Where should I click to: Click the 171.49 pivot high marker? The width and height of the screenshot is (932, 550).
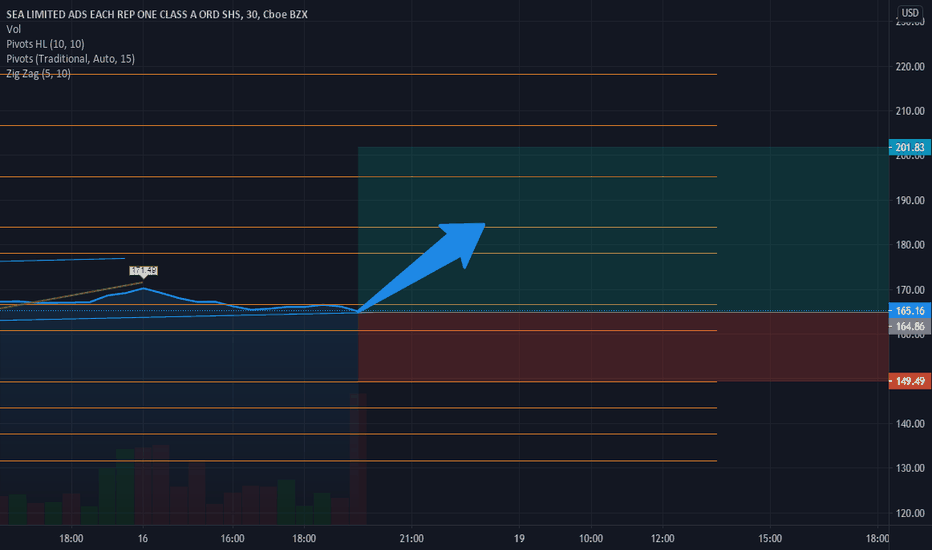tap(143, 271)
